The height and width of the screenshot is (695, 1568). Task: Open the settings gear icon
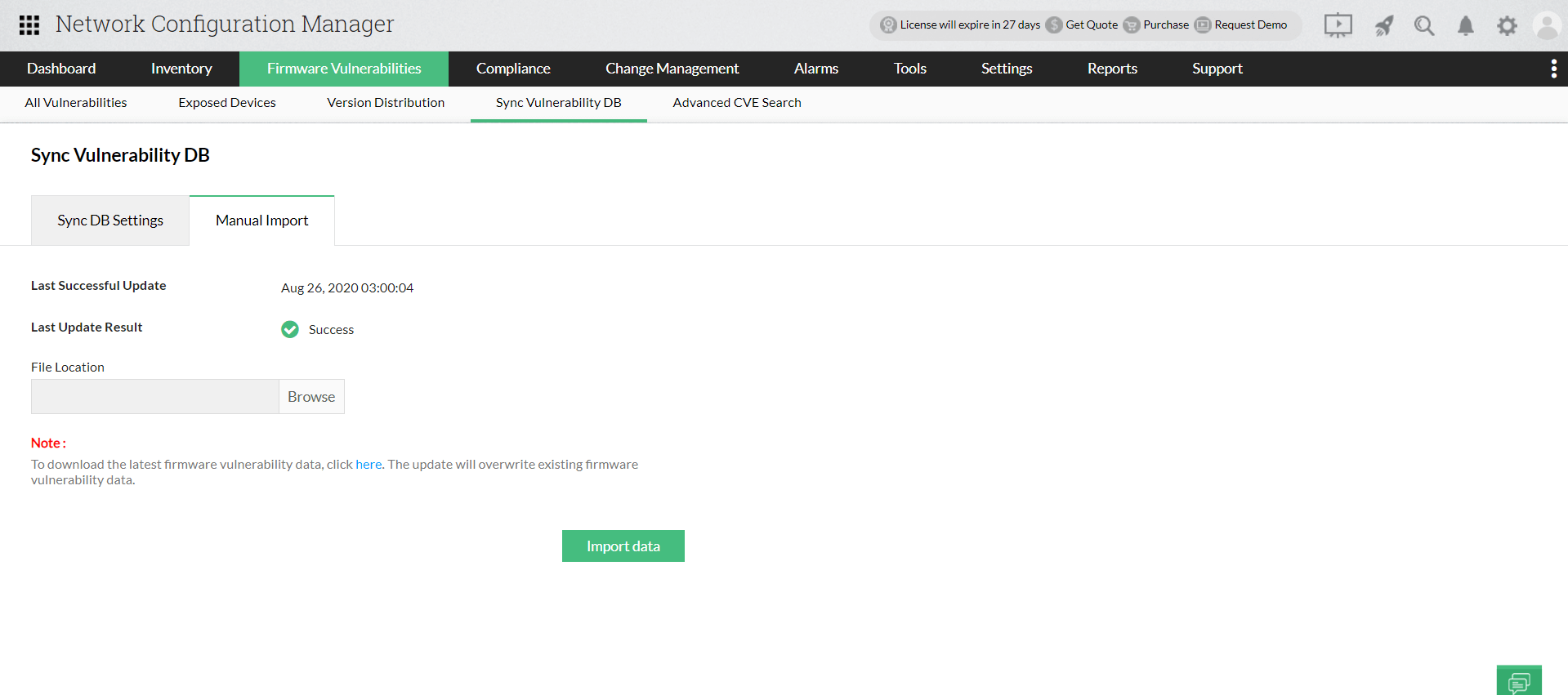click(1507, 26)
